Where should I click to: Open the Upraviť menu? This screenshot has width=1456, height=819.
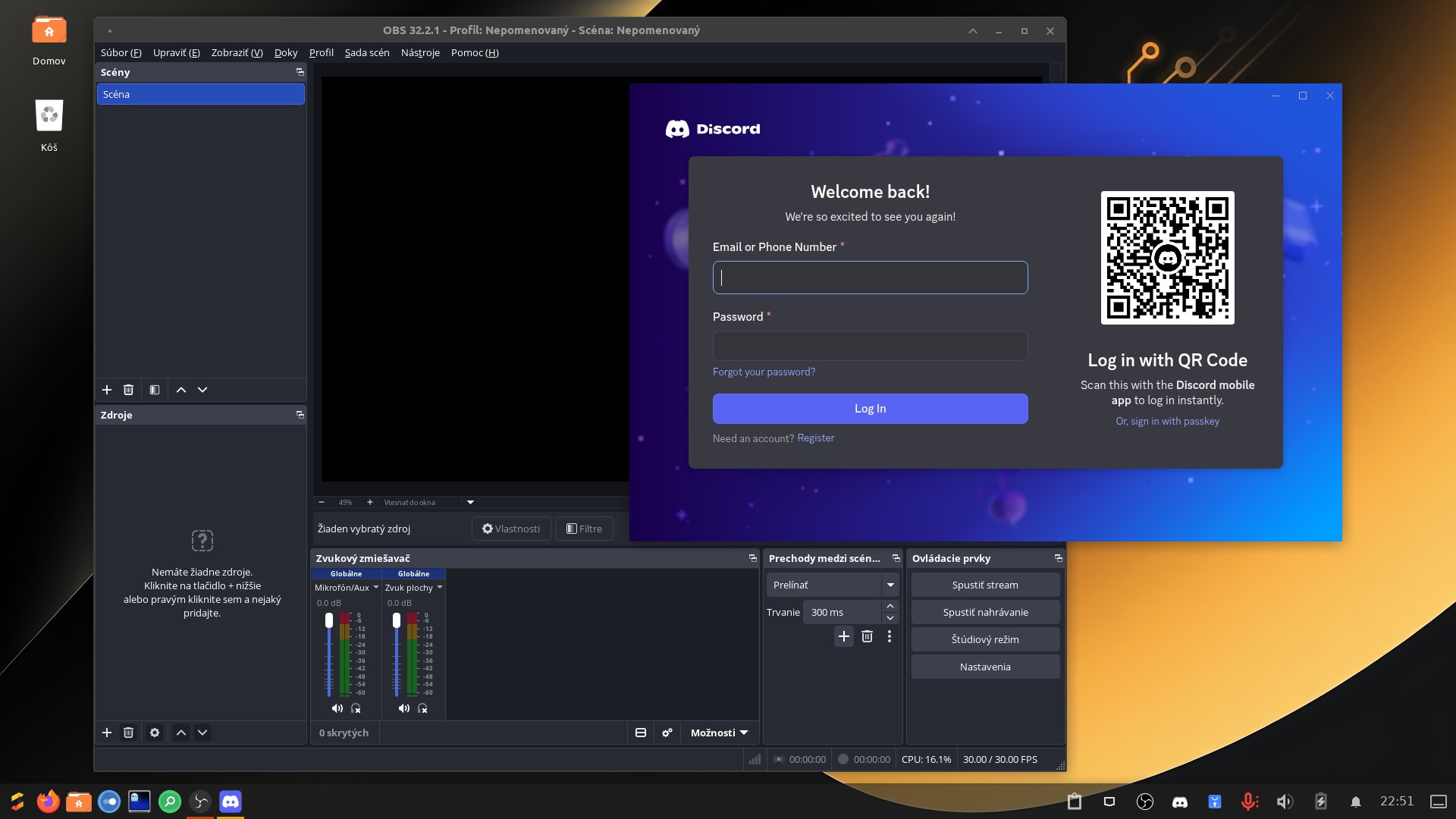click(177, 52)
